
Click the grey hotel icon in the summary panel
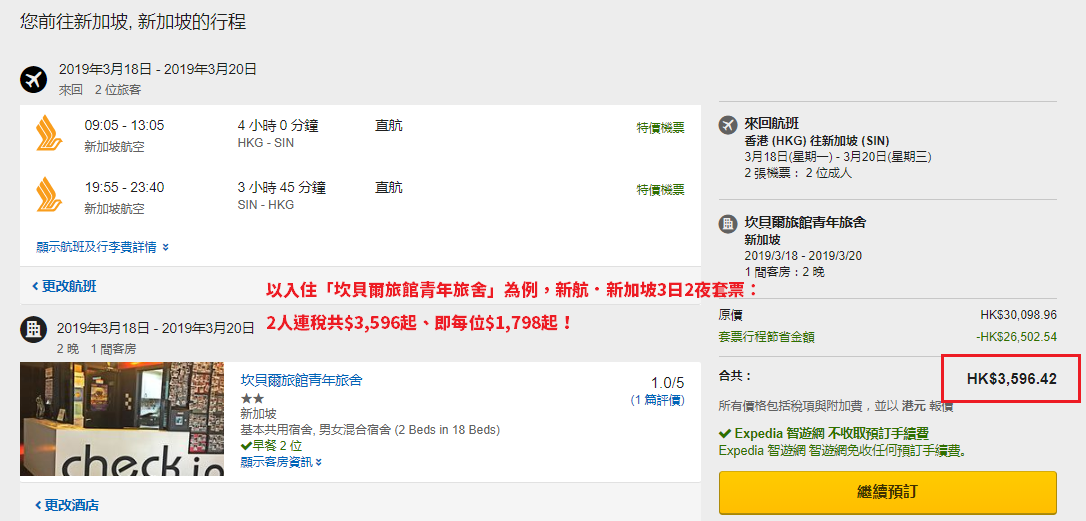coord(728,224)
